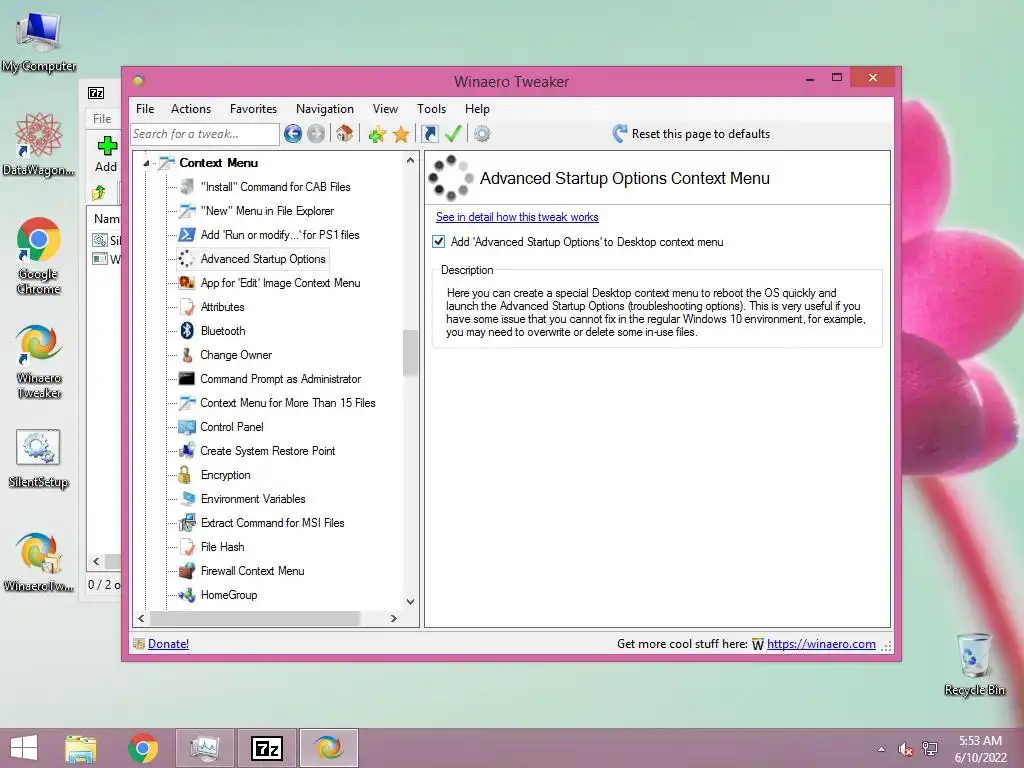Go to Home page via house icon
The image size is (1024, 768).
point(344,133)
